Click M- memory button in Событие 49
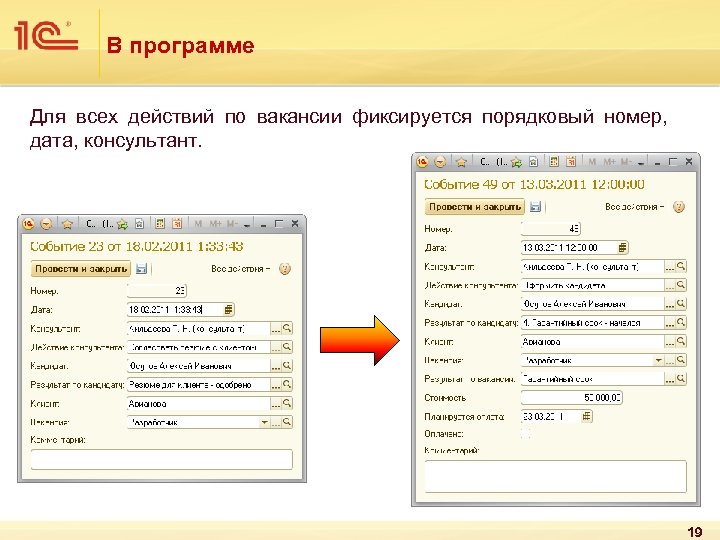Viewport: 720px width, 540px height. [625, 162]
